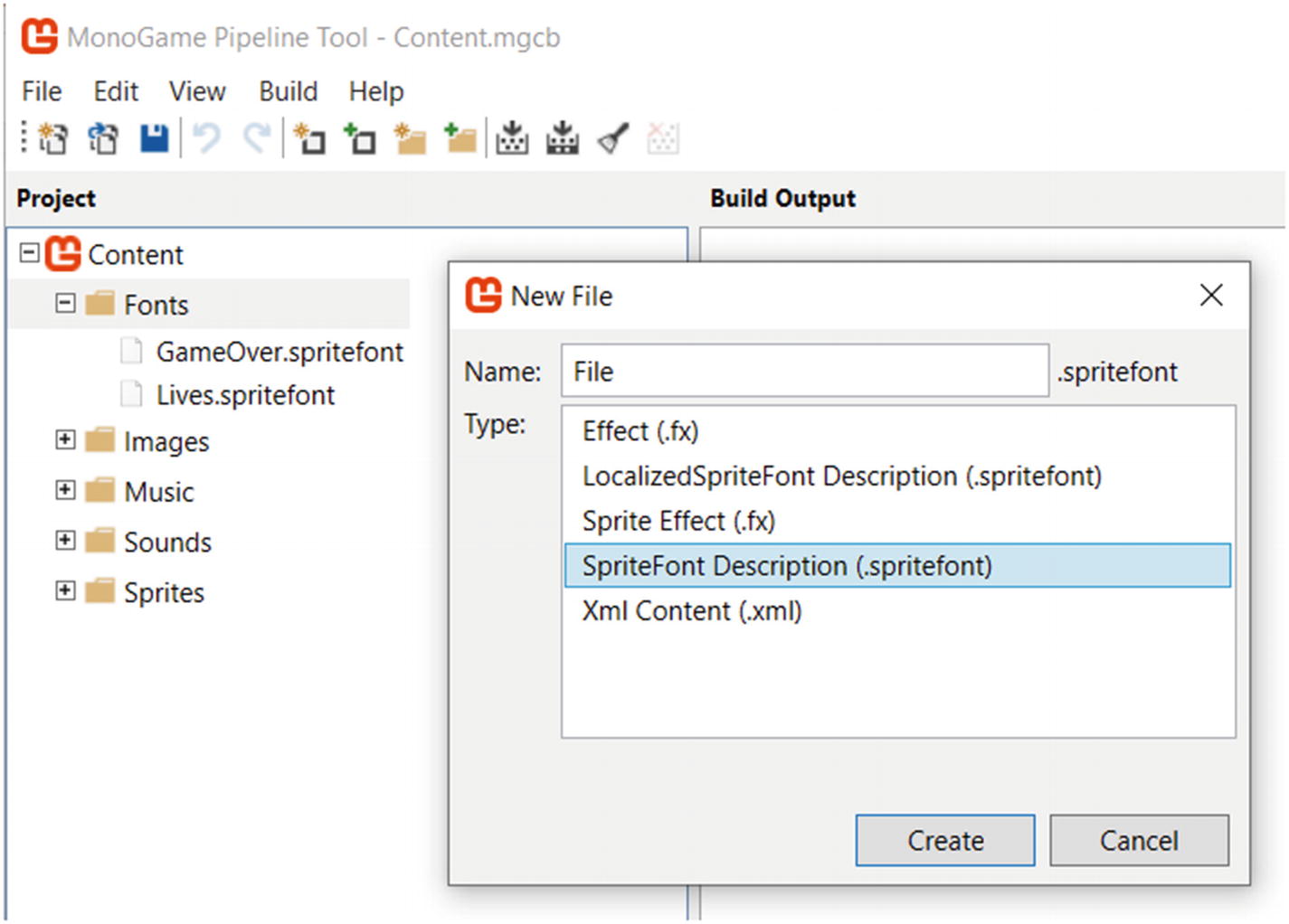
Task: Click the Content root MonoGame icon
Action: coord(63,254)
